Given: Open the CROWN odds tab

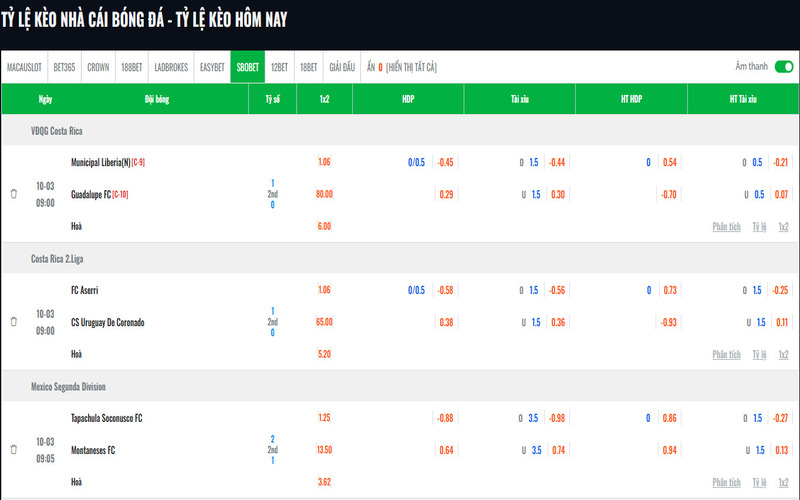Looking at the screenshot, I should click(98, 67).
